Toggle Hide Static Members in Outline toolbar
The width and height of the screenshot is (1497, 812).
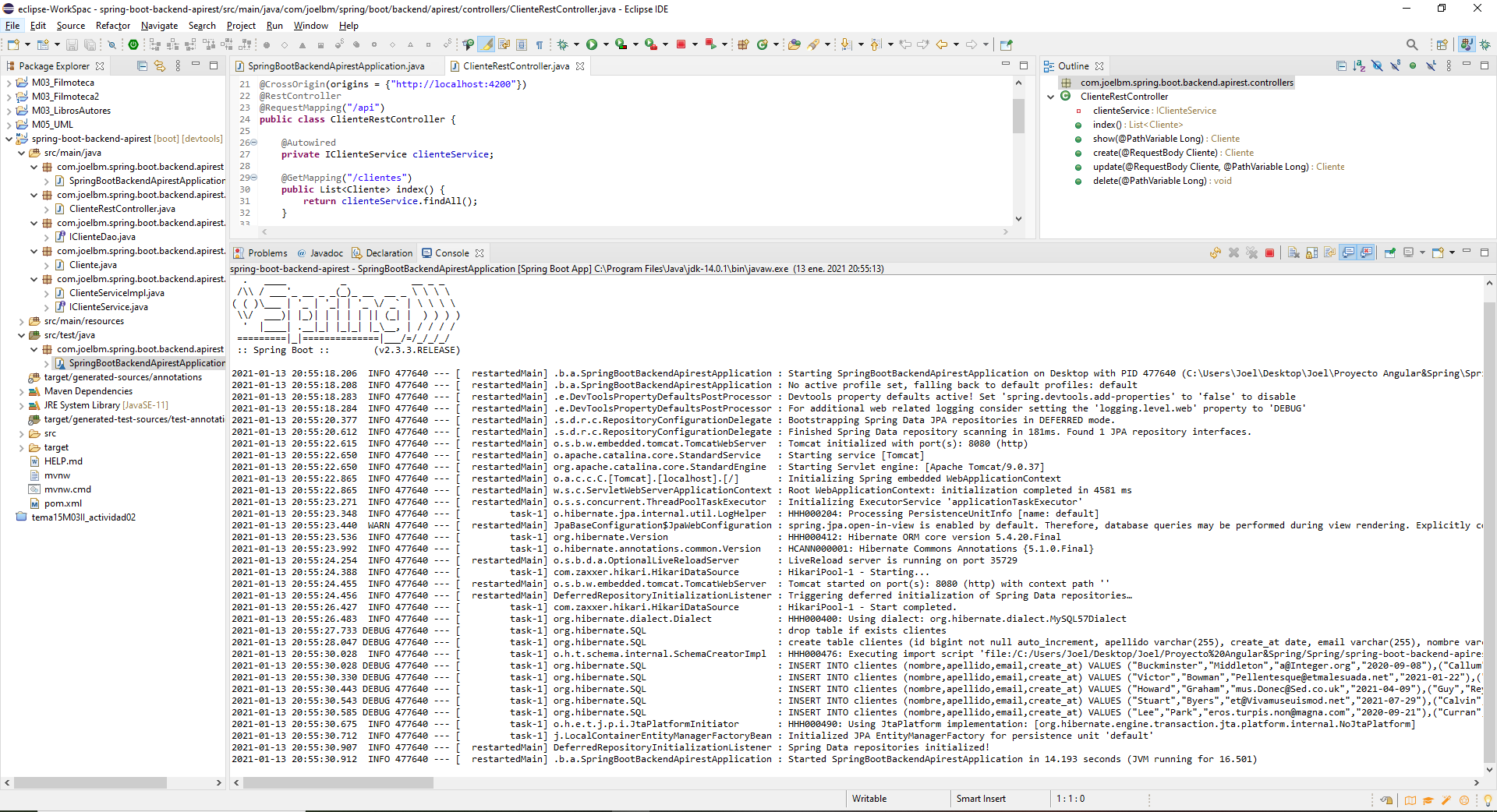tap(1395, 66)
